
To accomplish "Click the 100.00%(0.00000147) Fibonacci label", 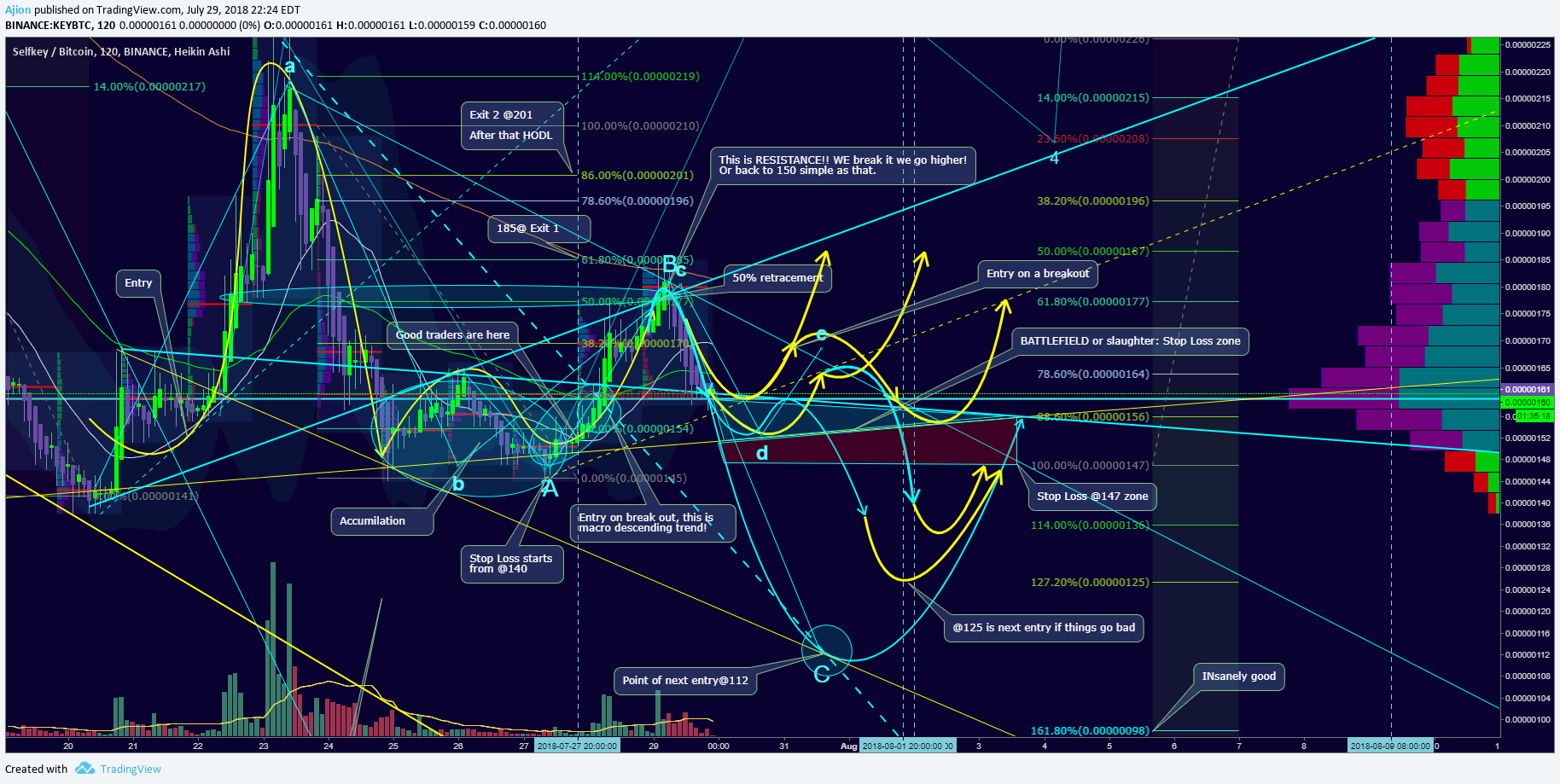I will 1090,466.
